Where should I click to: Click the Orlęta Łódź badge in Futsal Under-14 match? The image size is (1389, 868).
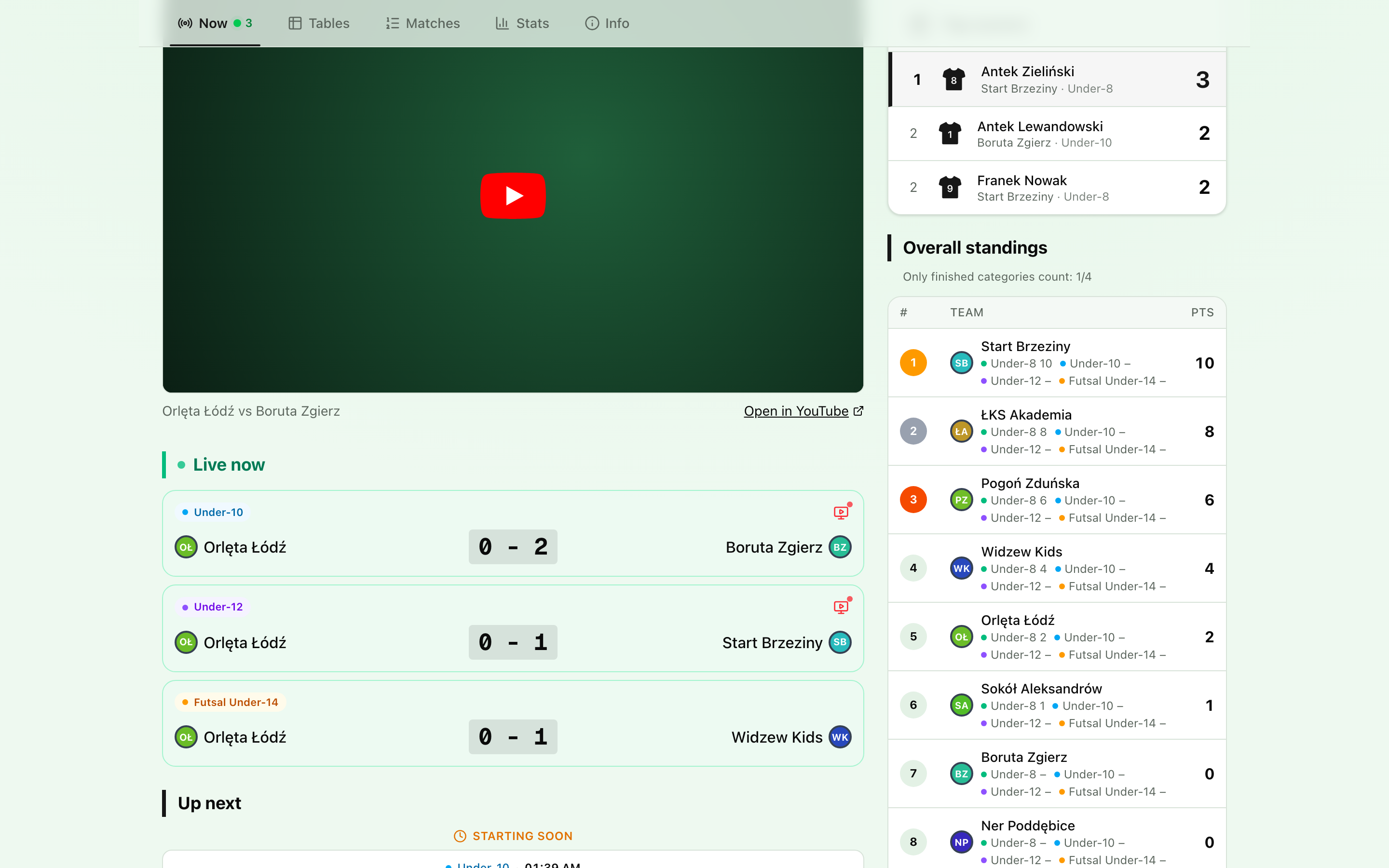[x=186, y=737]
